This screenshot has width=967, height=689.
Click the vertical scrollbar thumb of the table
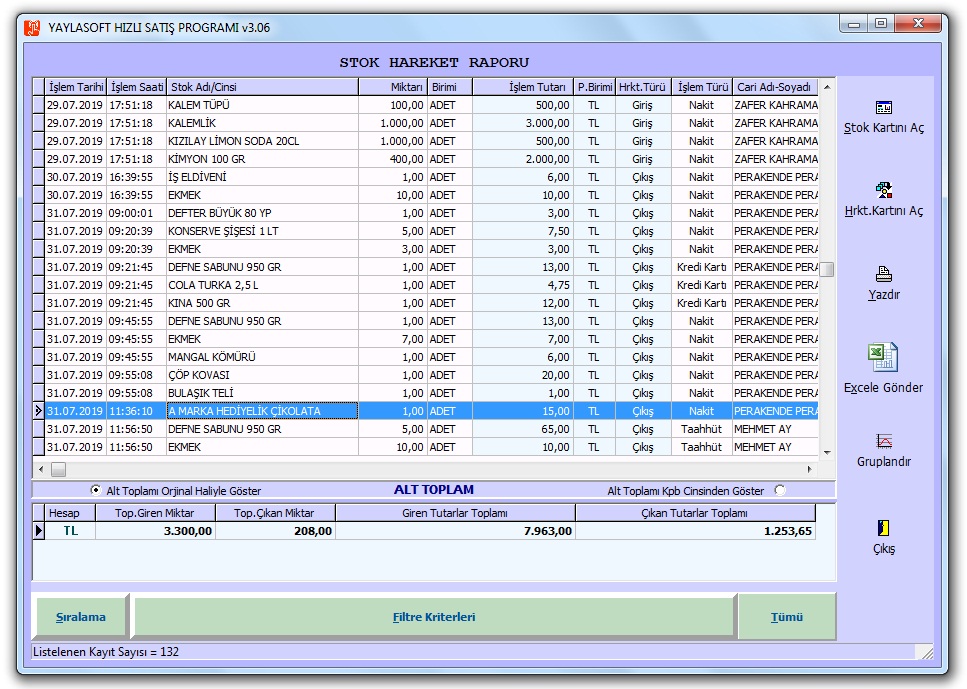click(x=827, y=270)
